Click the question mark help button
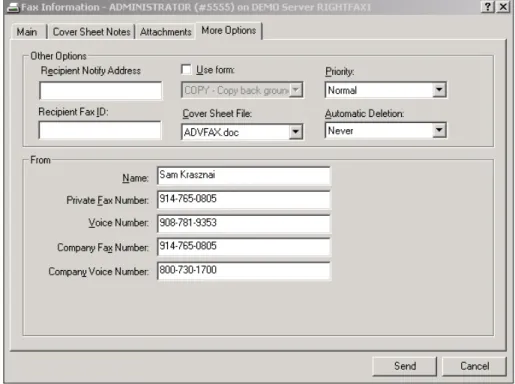This screenshot has height=384, width=515. (x=488, y=7)
